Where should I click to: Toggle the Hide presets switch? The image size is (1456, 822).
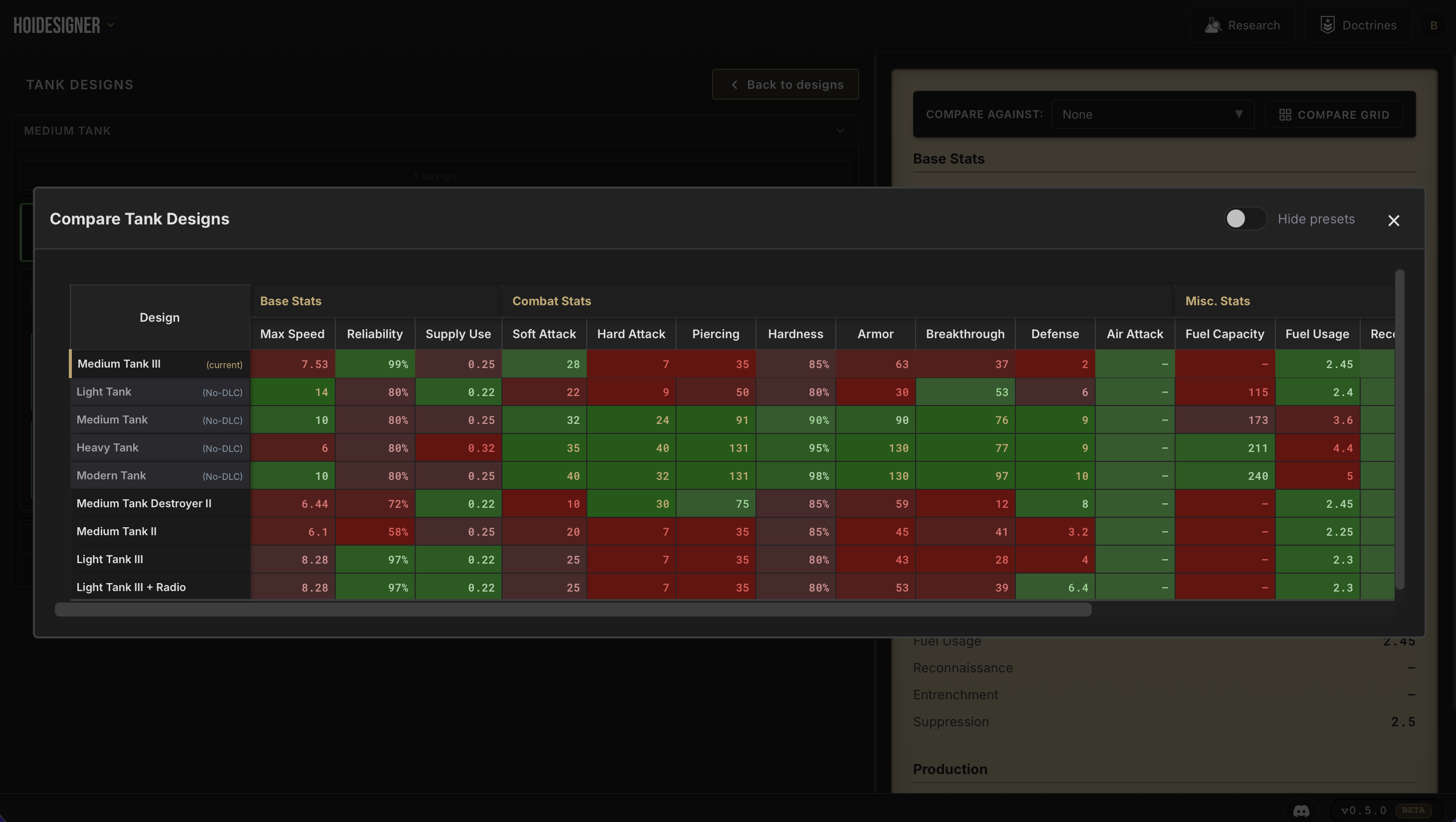1245,218
